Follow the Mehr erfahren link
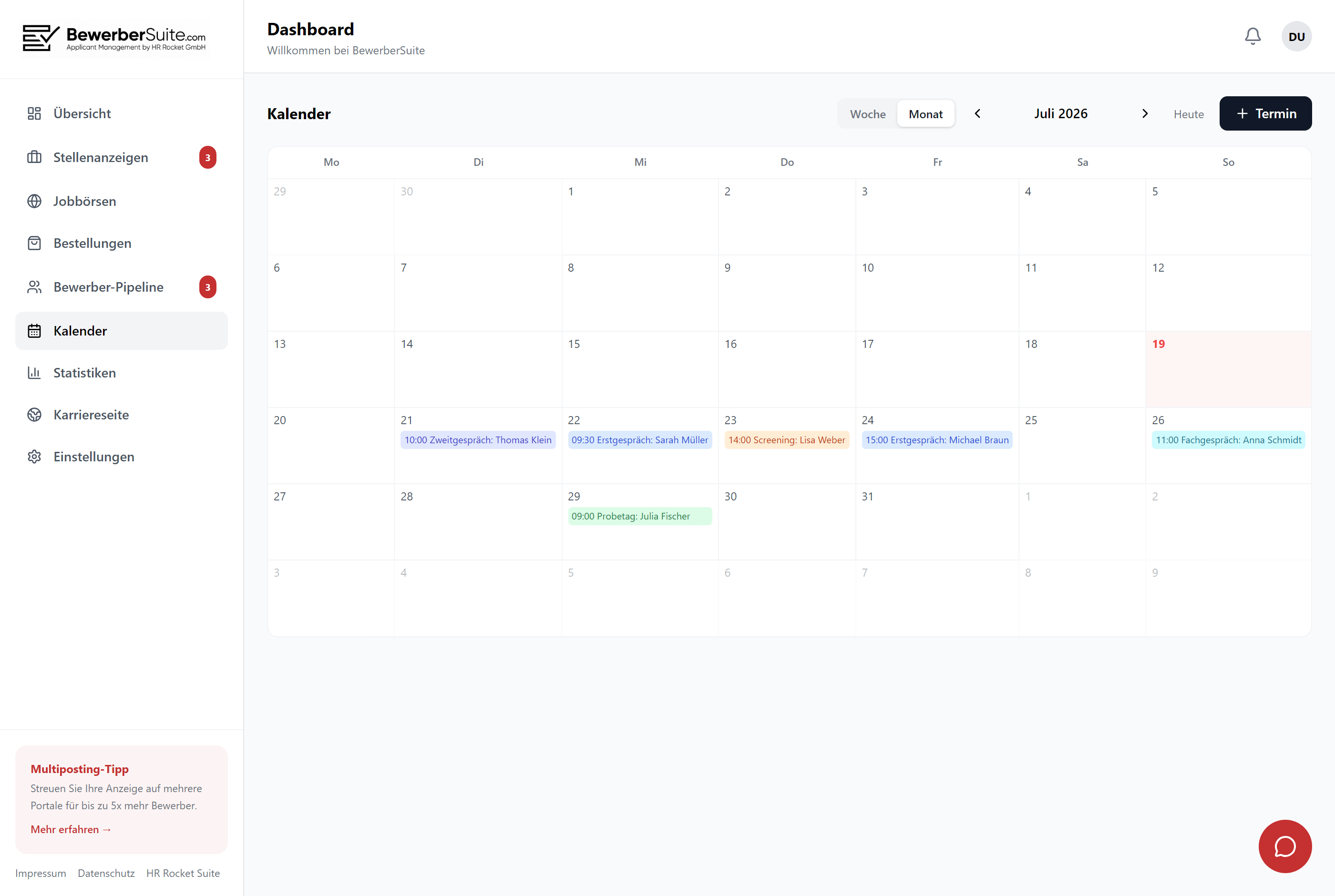 (71, 829)
